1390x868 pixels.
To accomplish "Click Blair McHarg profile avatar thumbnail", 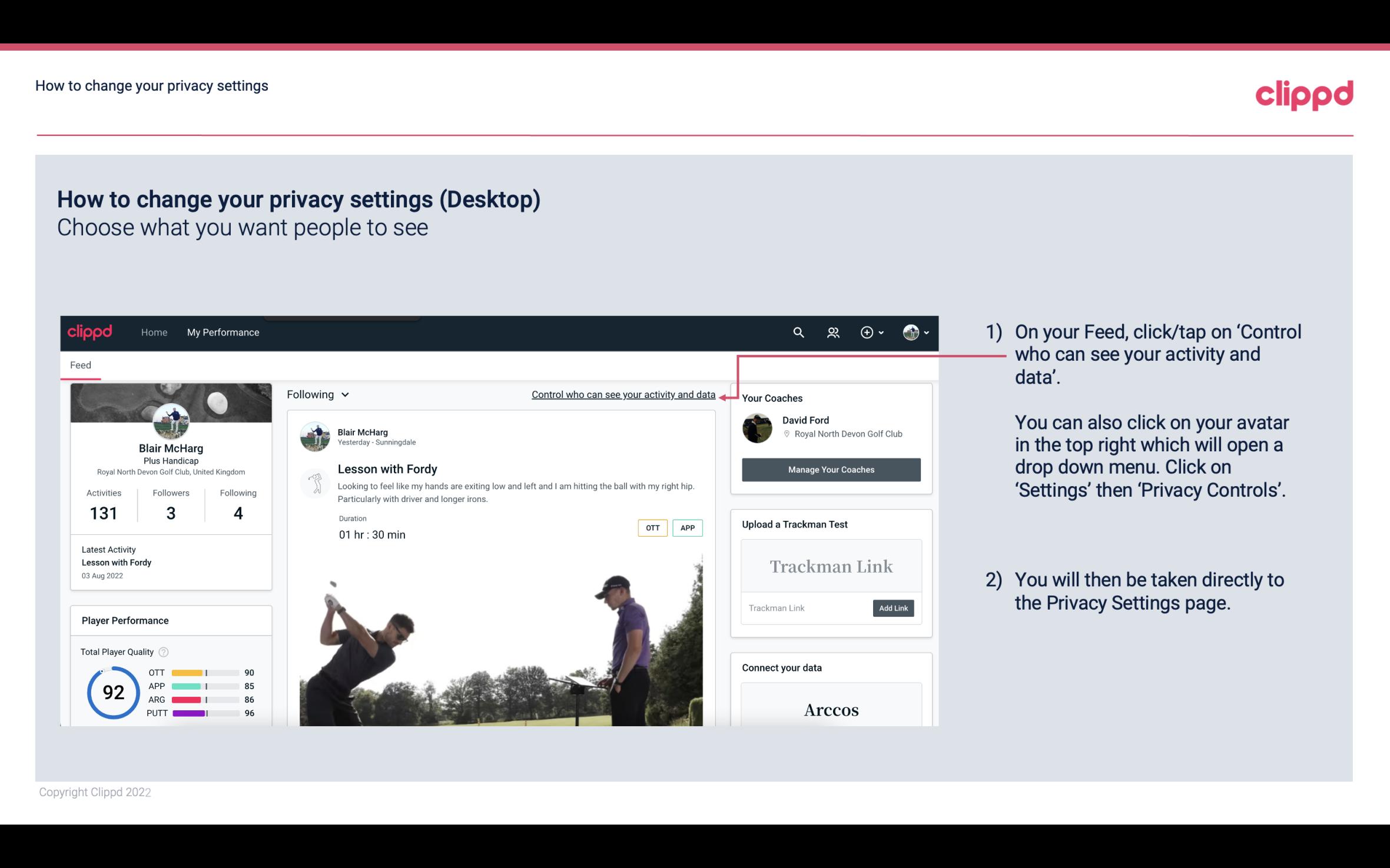I will [x=171, y=419].
